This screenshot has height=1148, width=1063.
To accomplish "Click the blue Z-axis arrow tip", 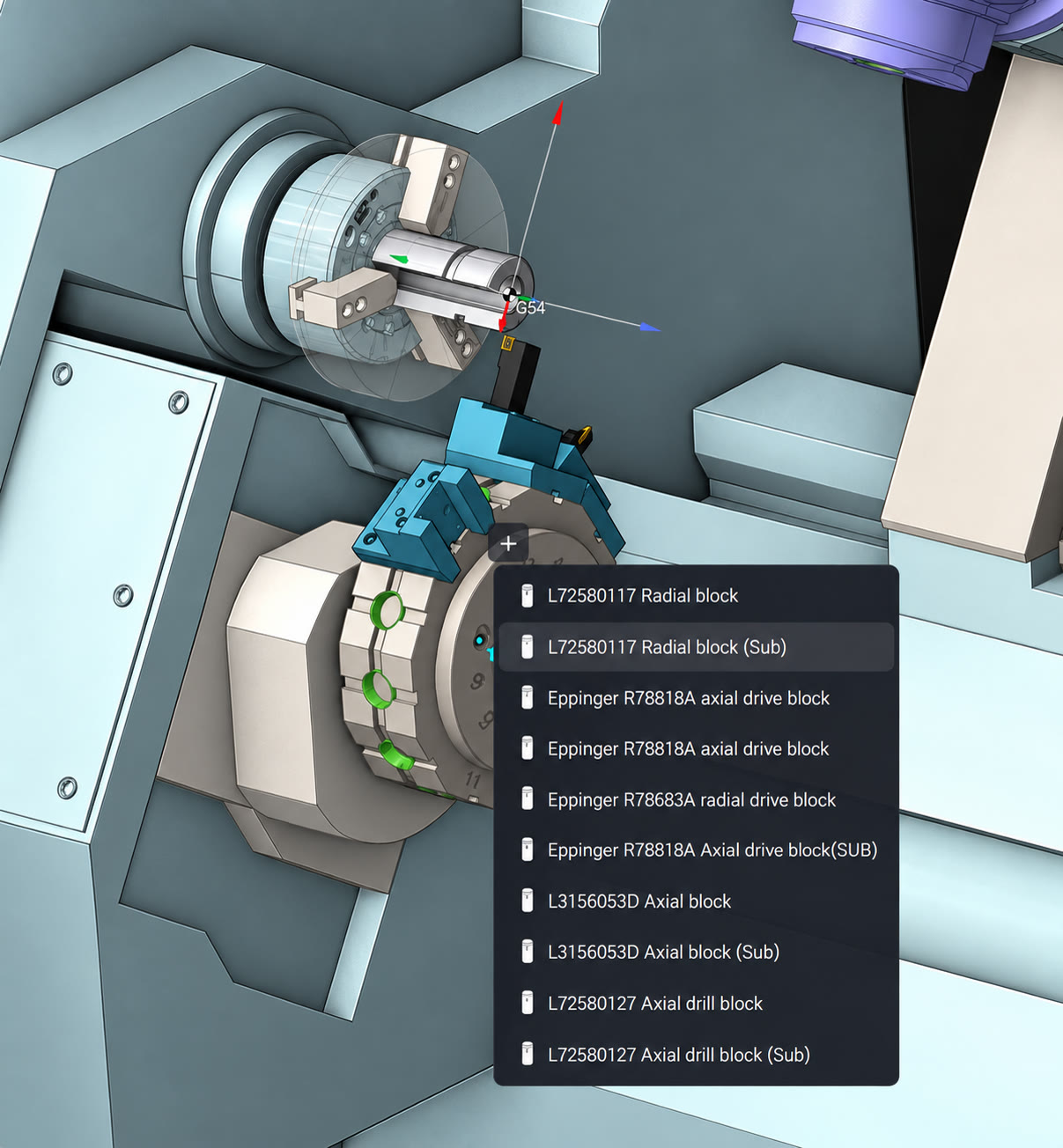I will click(650, 327).
